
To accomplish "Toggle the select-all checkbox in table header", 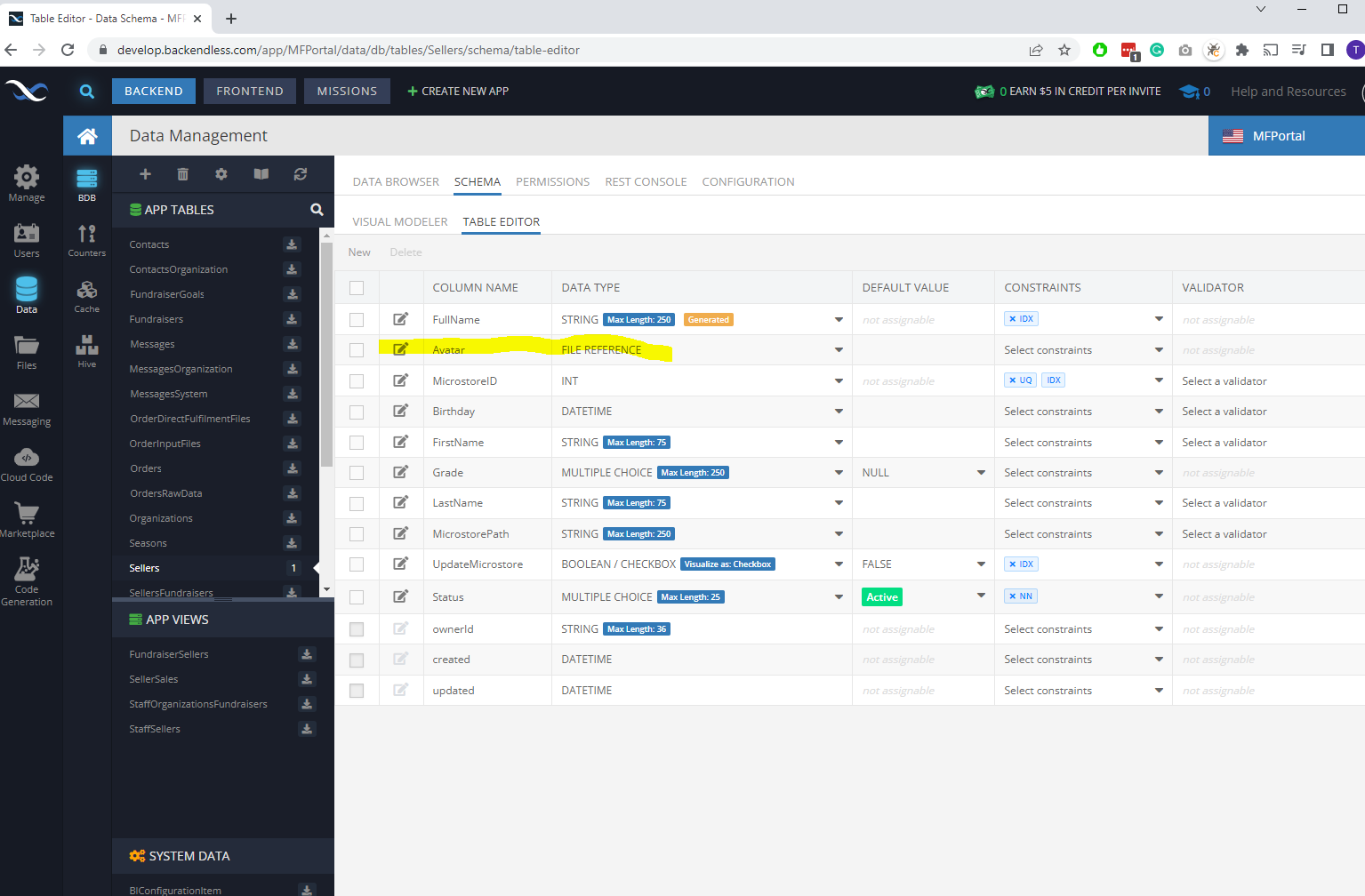I will pos(357,288).
